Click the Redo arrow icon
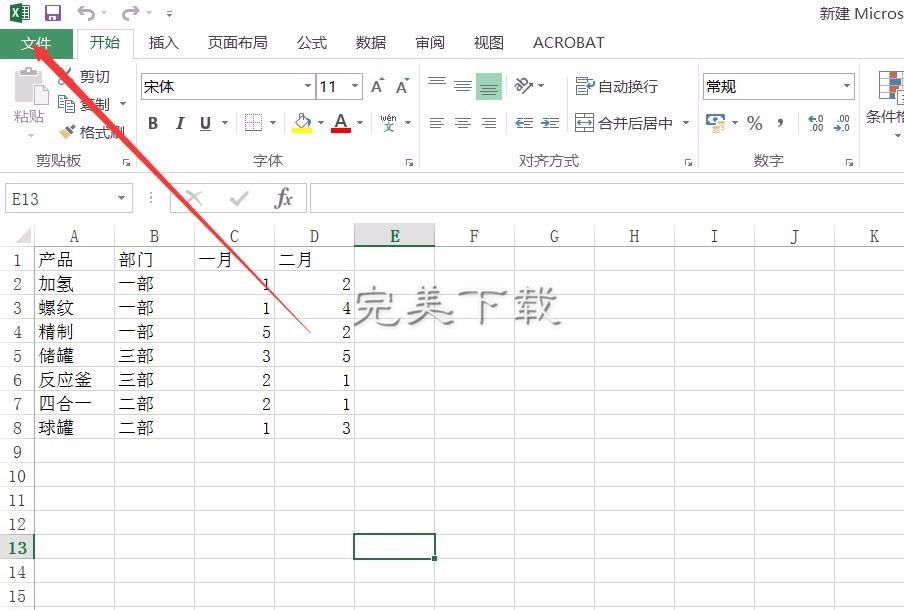The image size is (904, 610). pyautogui.click(x=131, y=13)
